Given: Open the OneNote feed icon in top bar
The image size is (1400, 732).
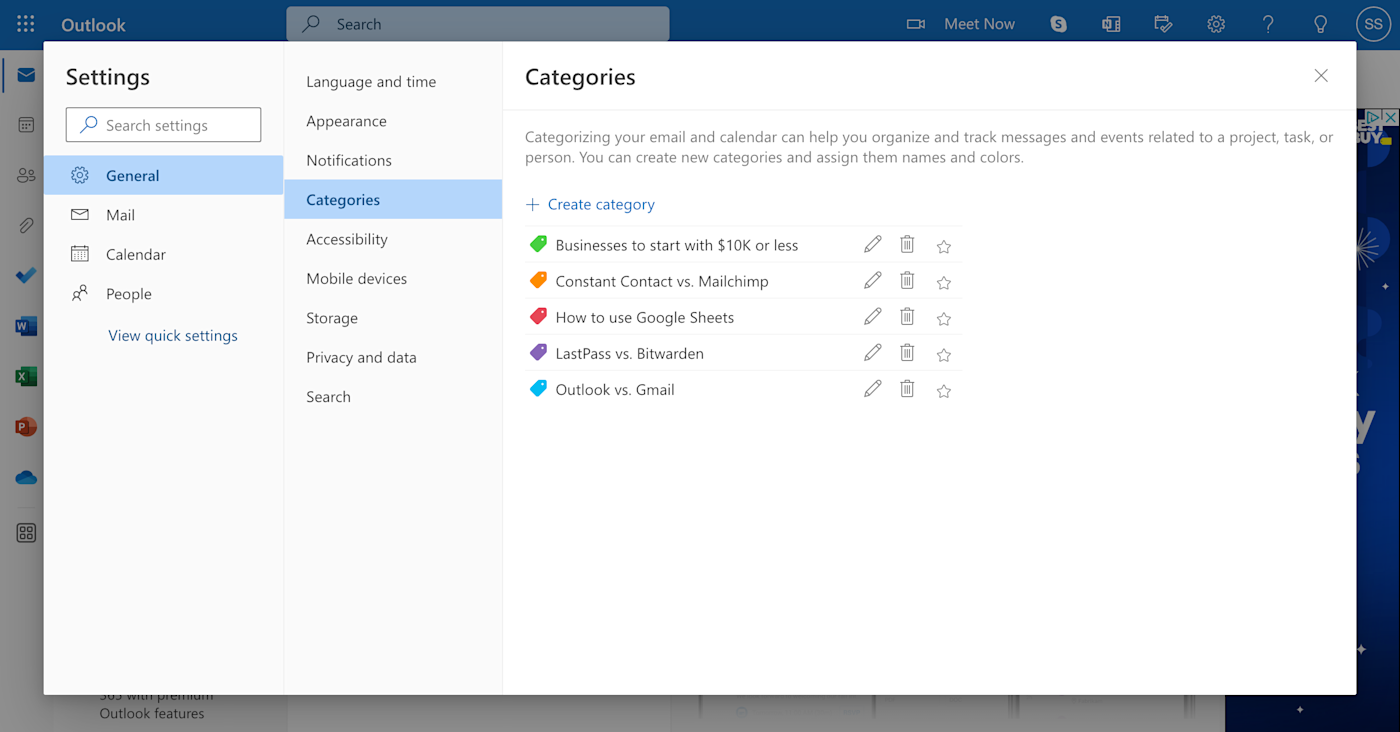Looking at the screenshot, I should [x=1111, y=24].
